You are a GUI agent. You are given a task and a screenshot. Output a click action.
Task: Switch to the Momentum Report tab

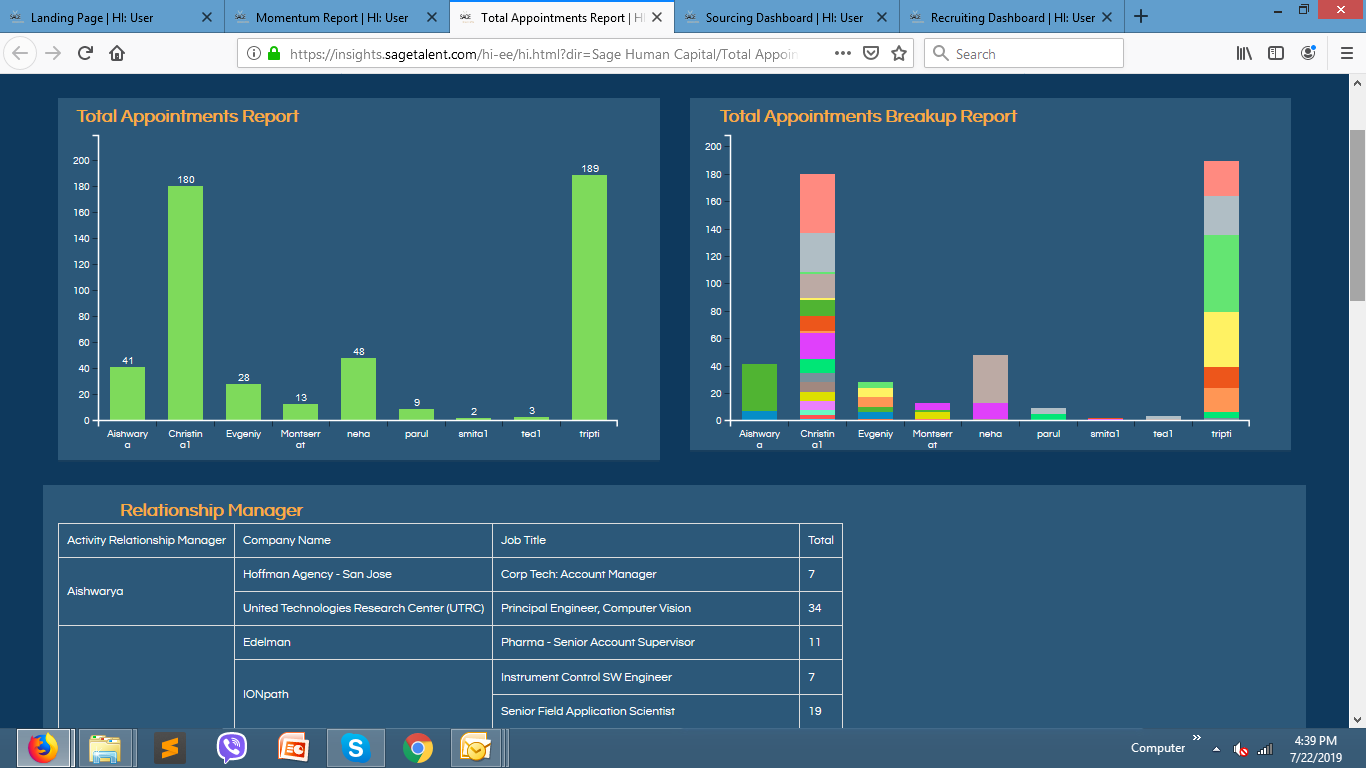click(x=337, y=17)
